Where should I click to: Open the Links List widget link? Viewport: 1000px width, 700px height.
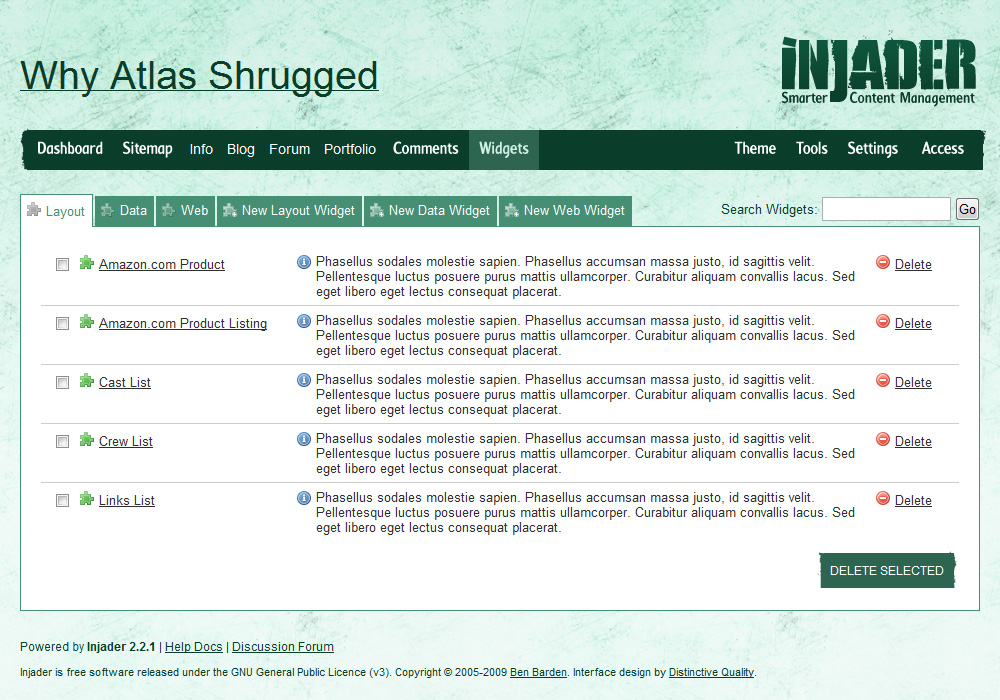(126, 500)
